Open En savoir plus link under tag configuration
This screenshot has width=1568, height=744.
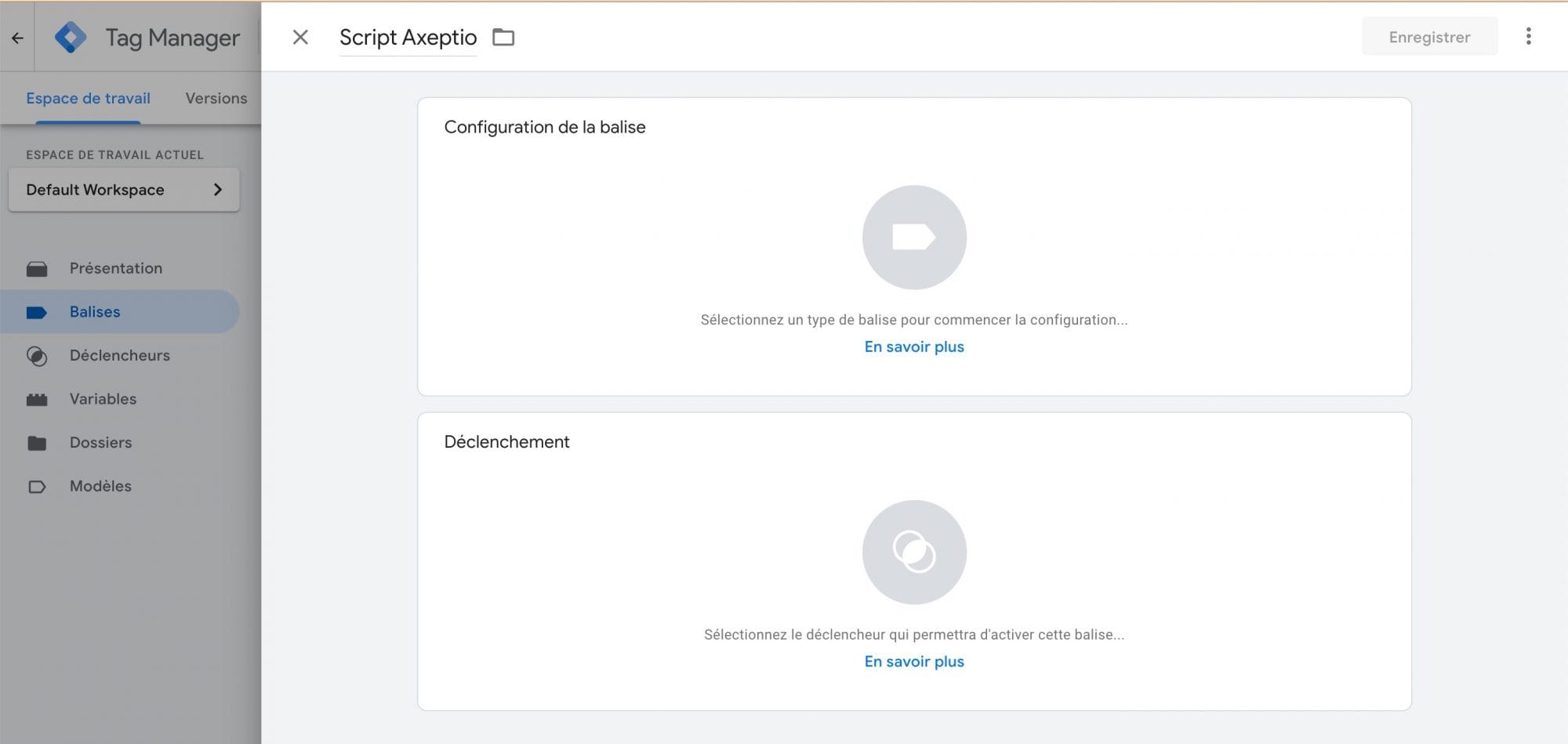[914, 347]
